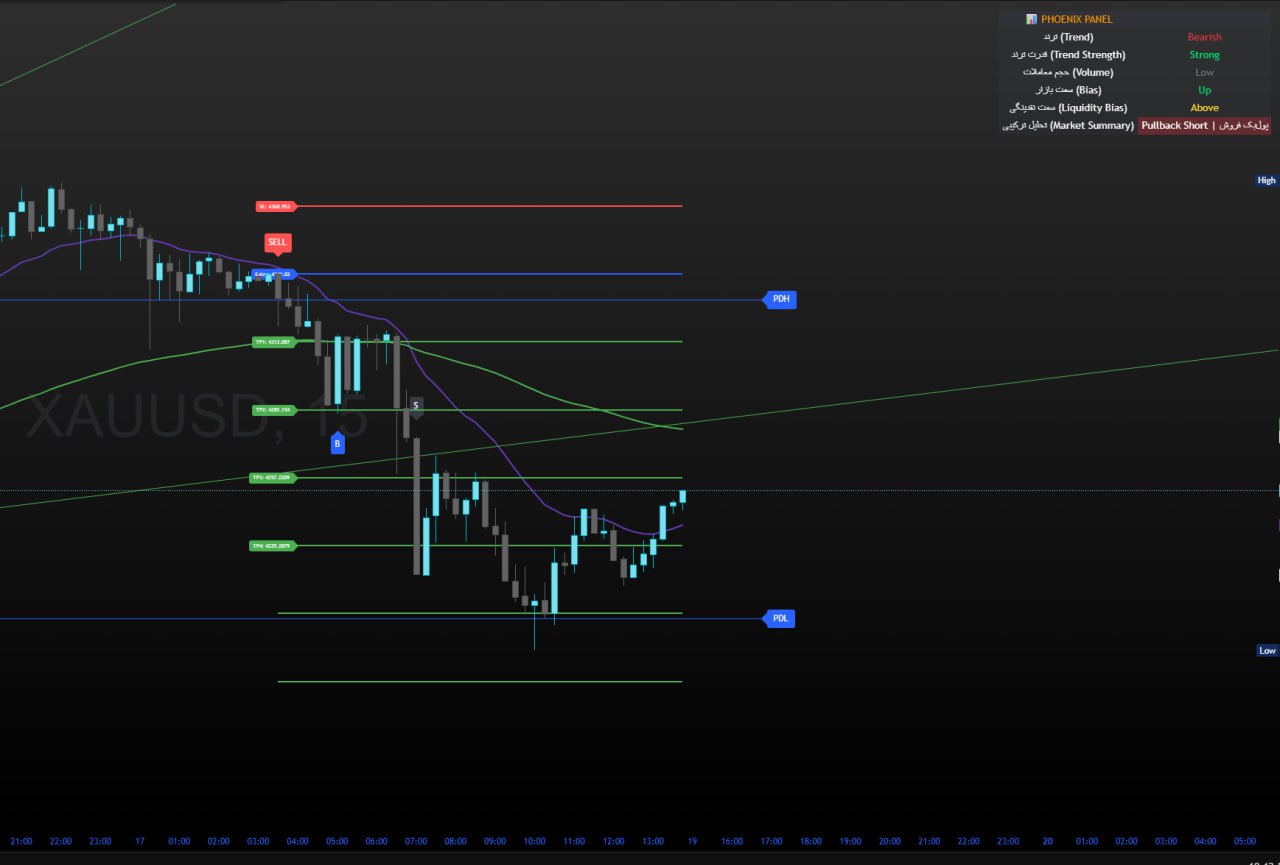This screenshot has width=1280, height=865.
Task: Click the Bearish trend value
Action: 1204,37
